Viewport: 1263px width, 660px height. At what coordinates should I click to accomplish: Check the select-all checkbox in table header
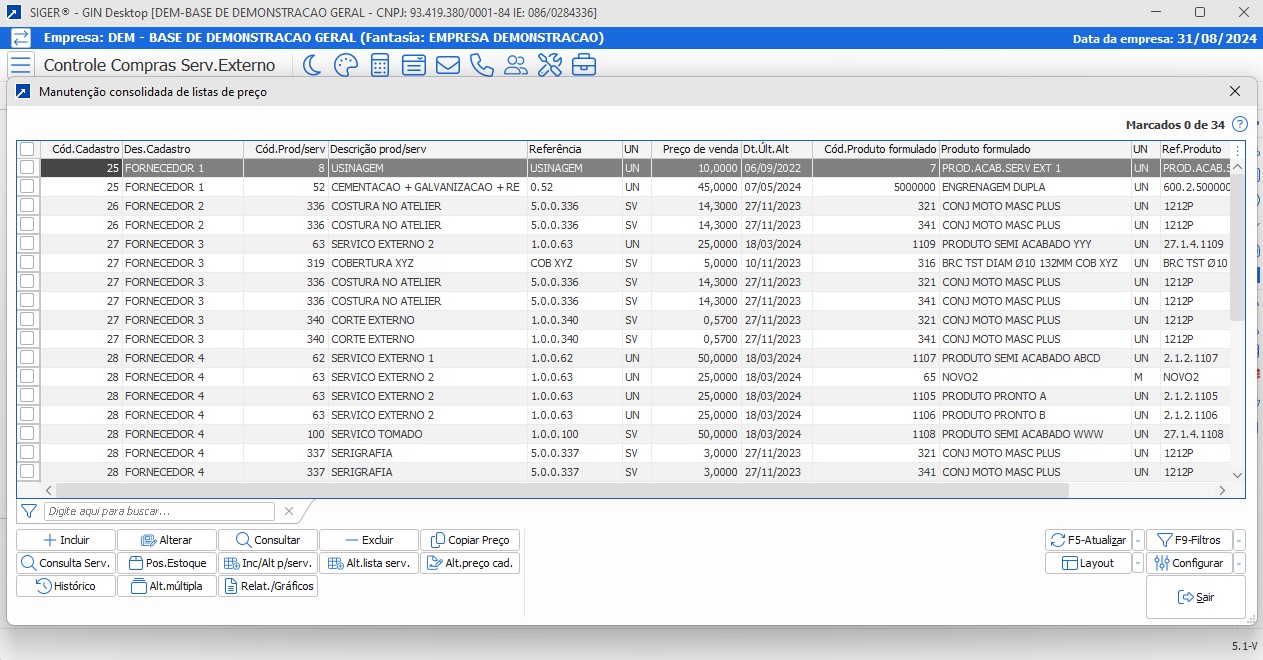(x=27, y=149)
